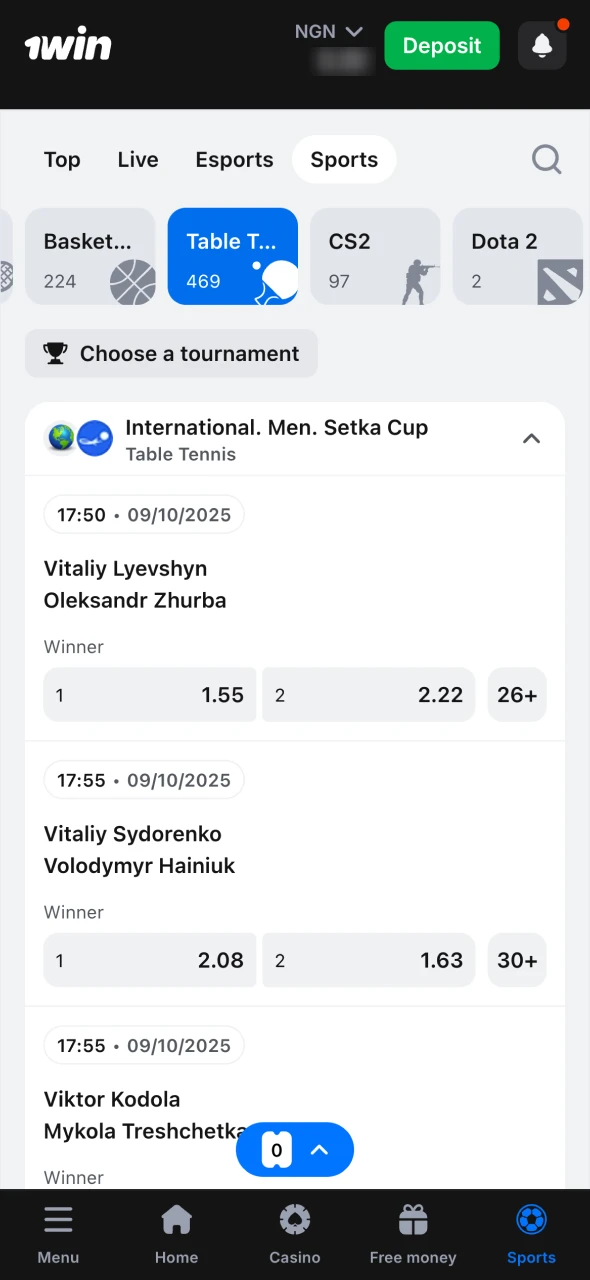Select odds 1.63 for Volodymyr Hainiuk
Screen dimensions: 590x1280
(x=368, y=960)
